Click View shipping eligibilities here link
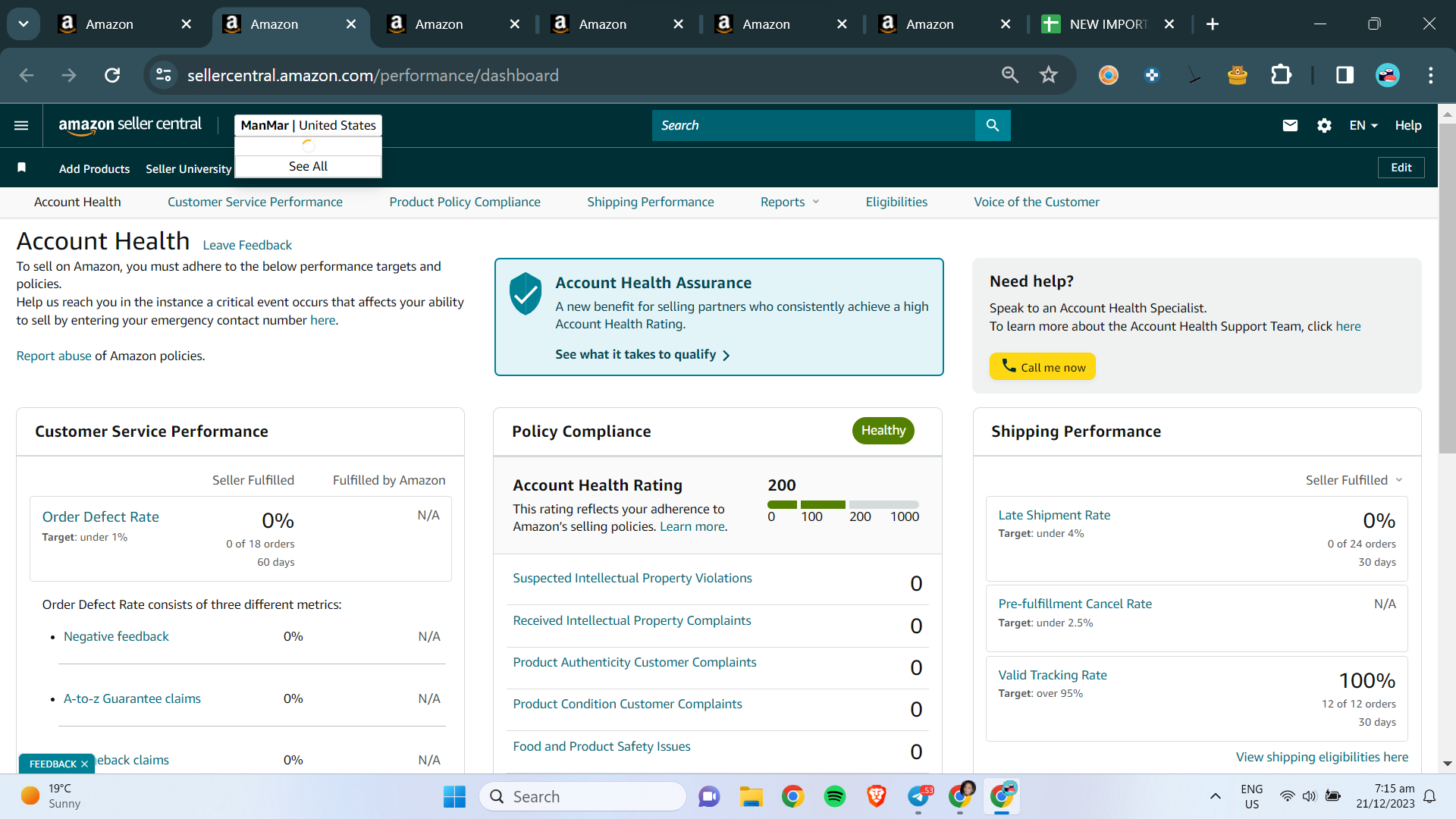The width and height of the screenshot is (1456, 819). (x=1322, y=757)
